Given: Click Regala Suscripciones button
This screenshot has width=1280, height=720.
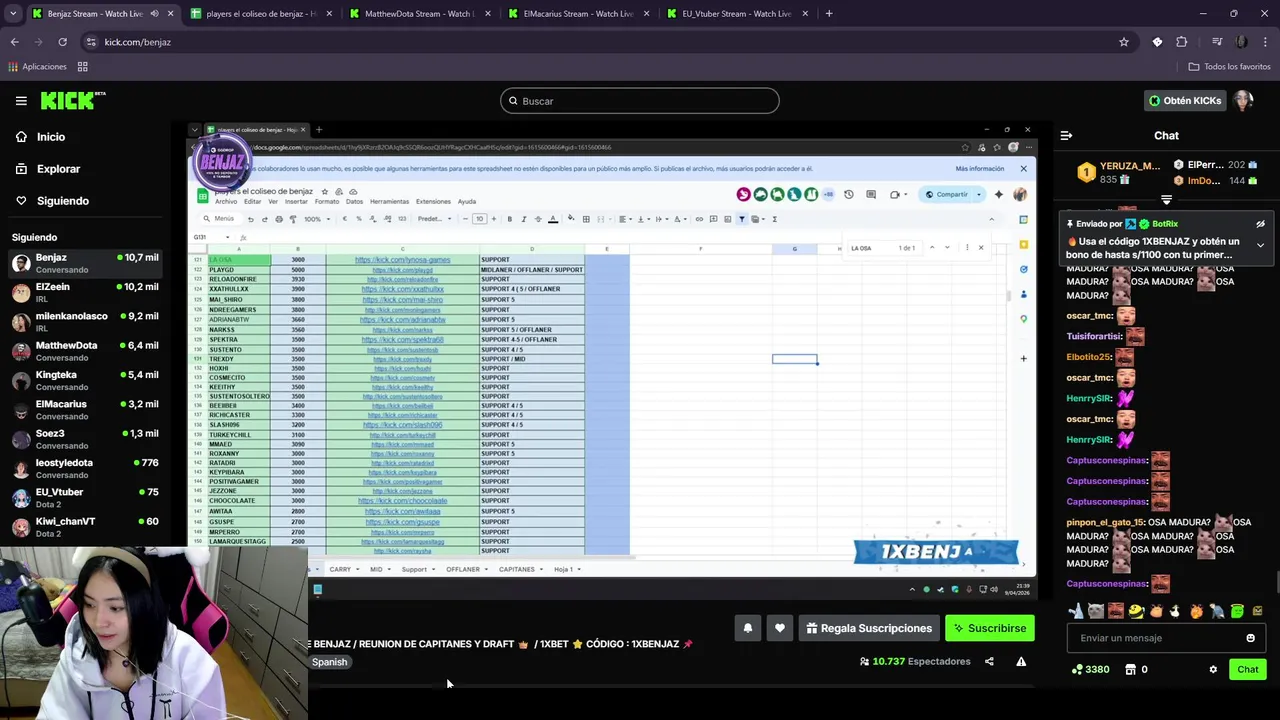Looking at the screenshot, I should [x=869, y=628].
